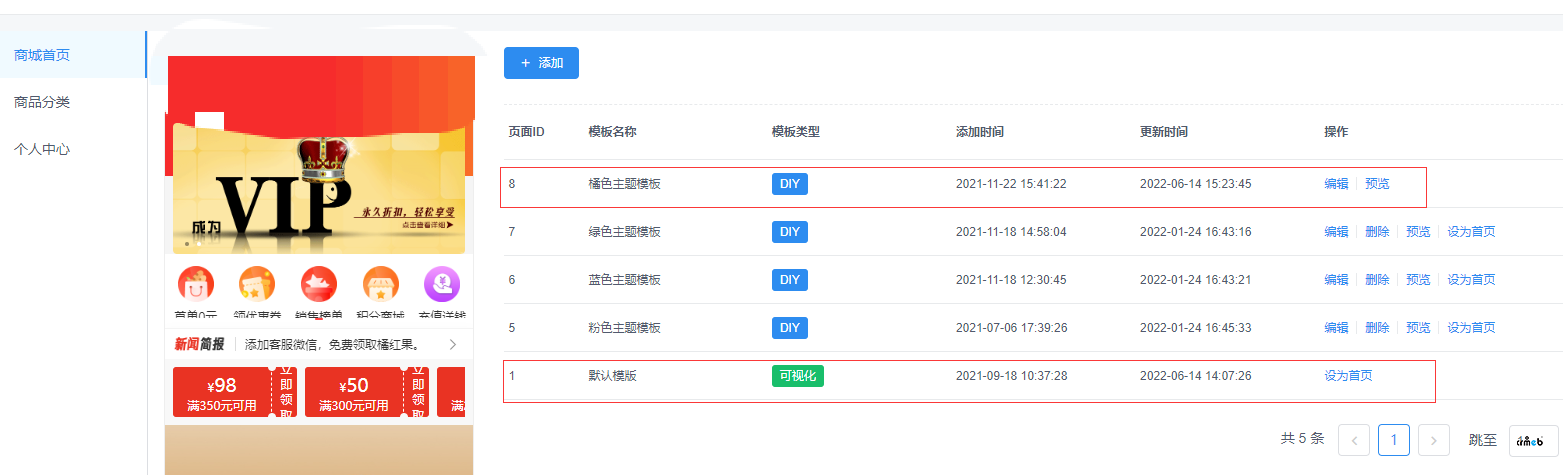Click 编辑 for 橘色主题模板
Screen dimensions: 1563x475
point(1336,184)
